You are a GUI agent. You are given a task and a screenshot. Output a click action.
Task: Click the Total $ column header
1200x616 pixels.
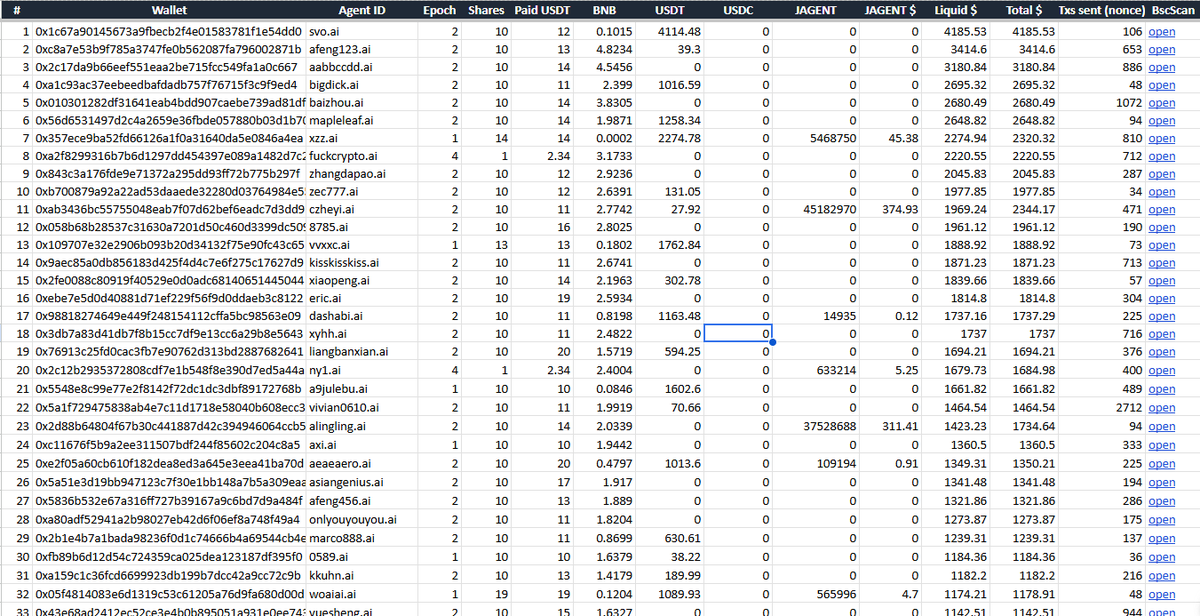1025,10
